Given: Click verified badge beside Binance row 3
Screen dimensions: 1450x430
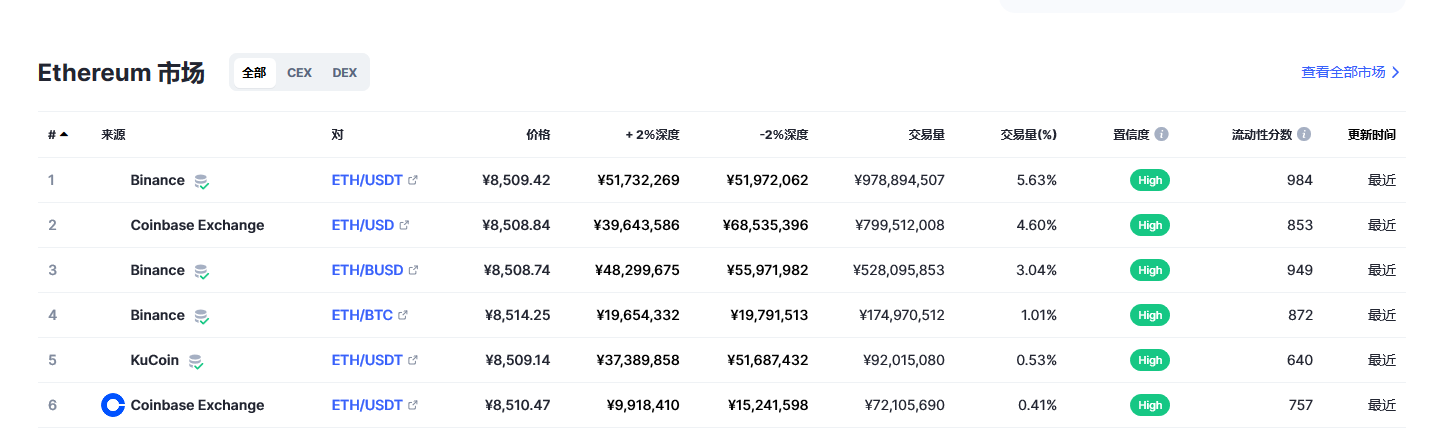Looking at the screenshot, I should pos(202,271).
